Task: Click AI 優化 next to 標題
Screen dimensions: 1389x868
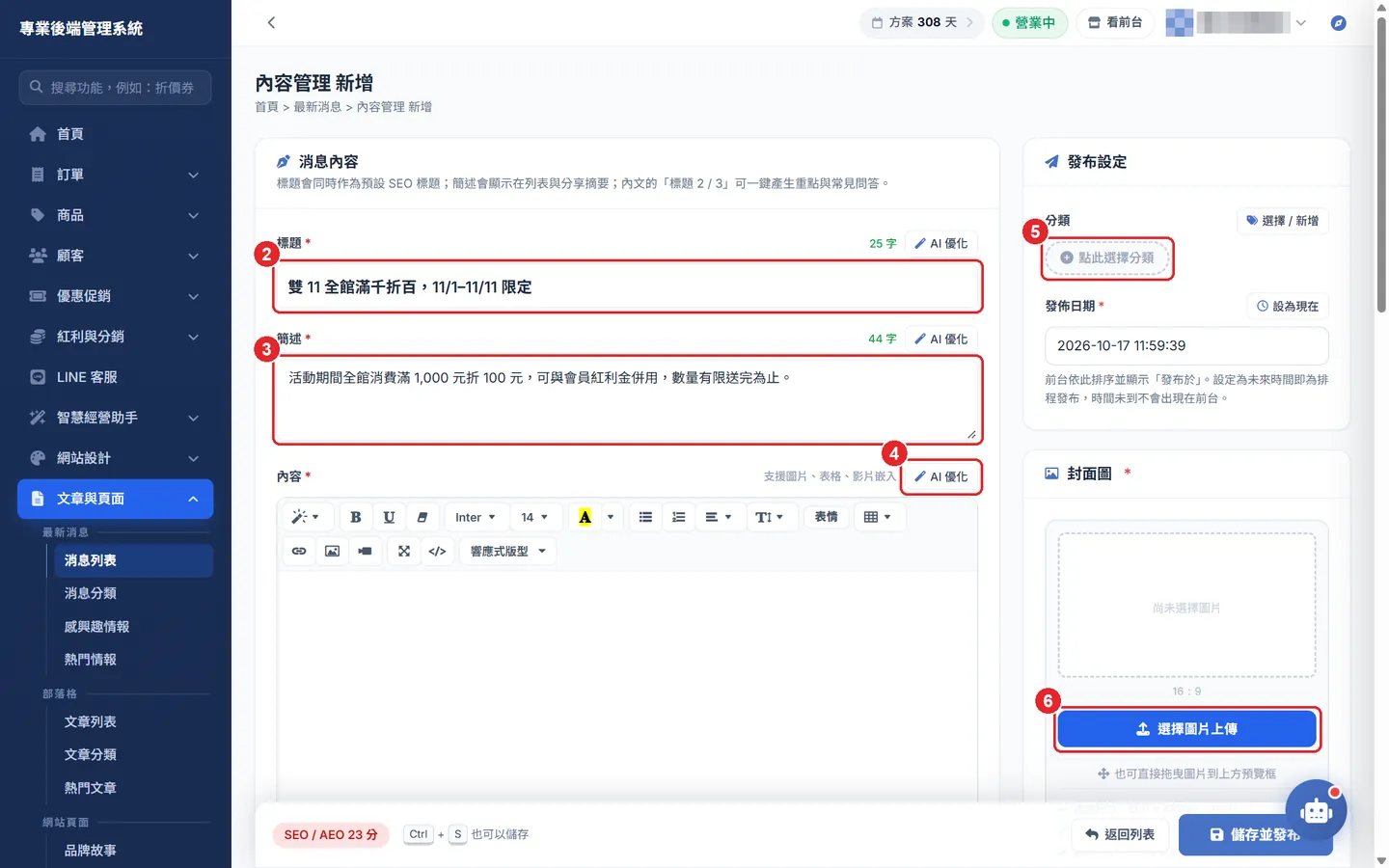Action: click(941, 243)
